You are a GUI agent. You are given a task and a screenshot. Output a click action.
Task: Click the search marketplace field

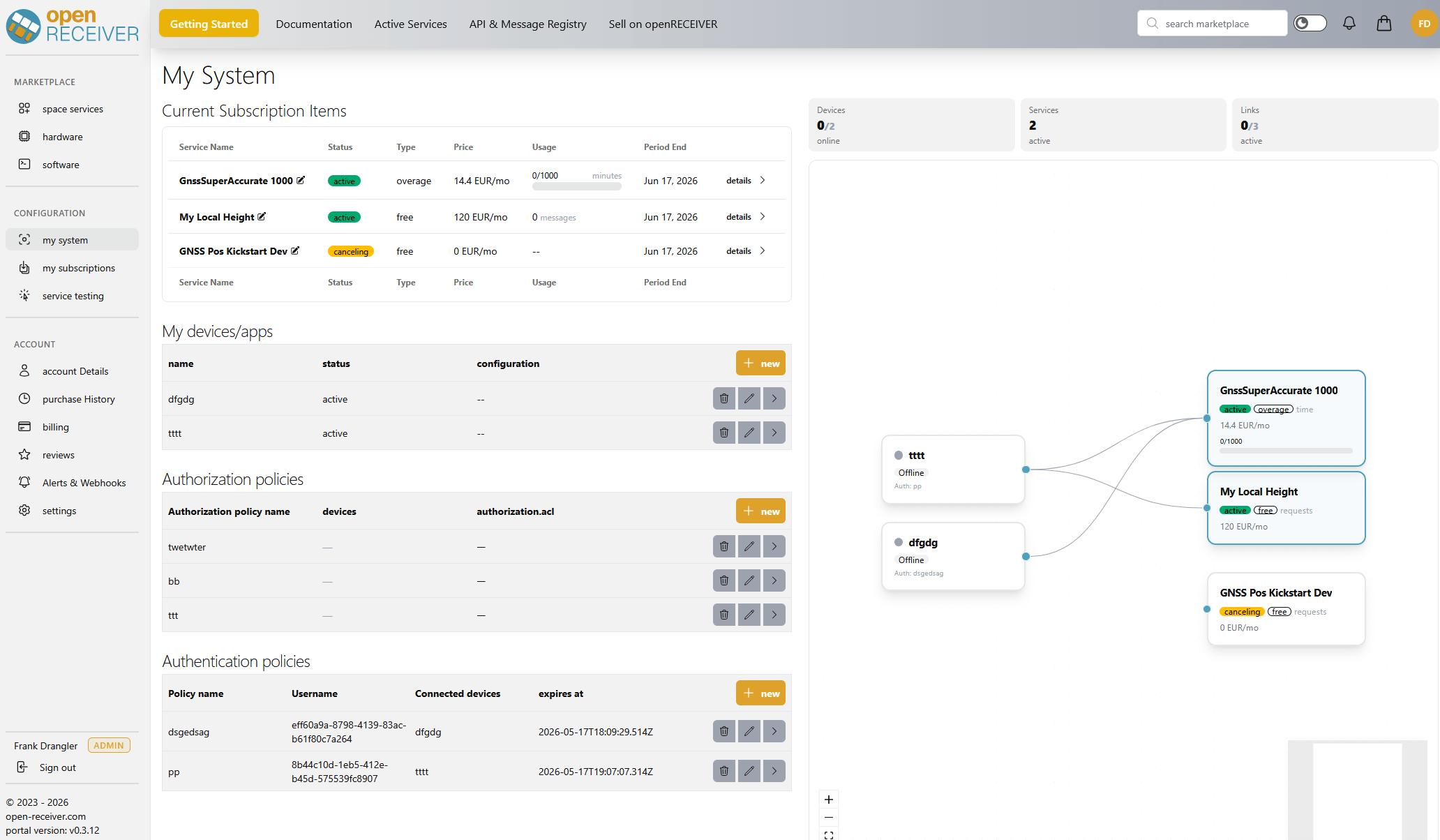[x=1212, y=23]
